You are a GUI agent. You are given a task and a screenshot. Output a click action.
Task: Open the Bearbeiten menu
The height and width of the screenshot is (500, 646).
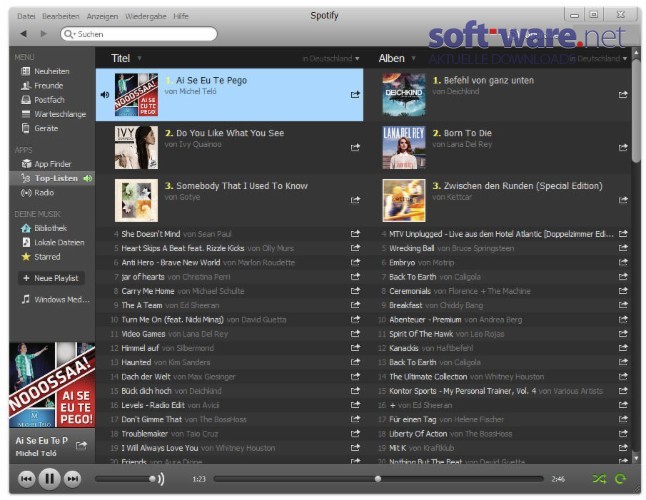click(x=61, y=16)
